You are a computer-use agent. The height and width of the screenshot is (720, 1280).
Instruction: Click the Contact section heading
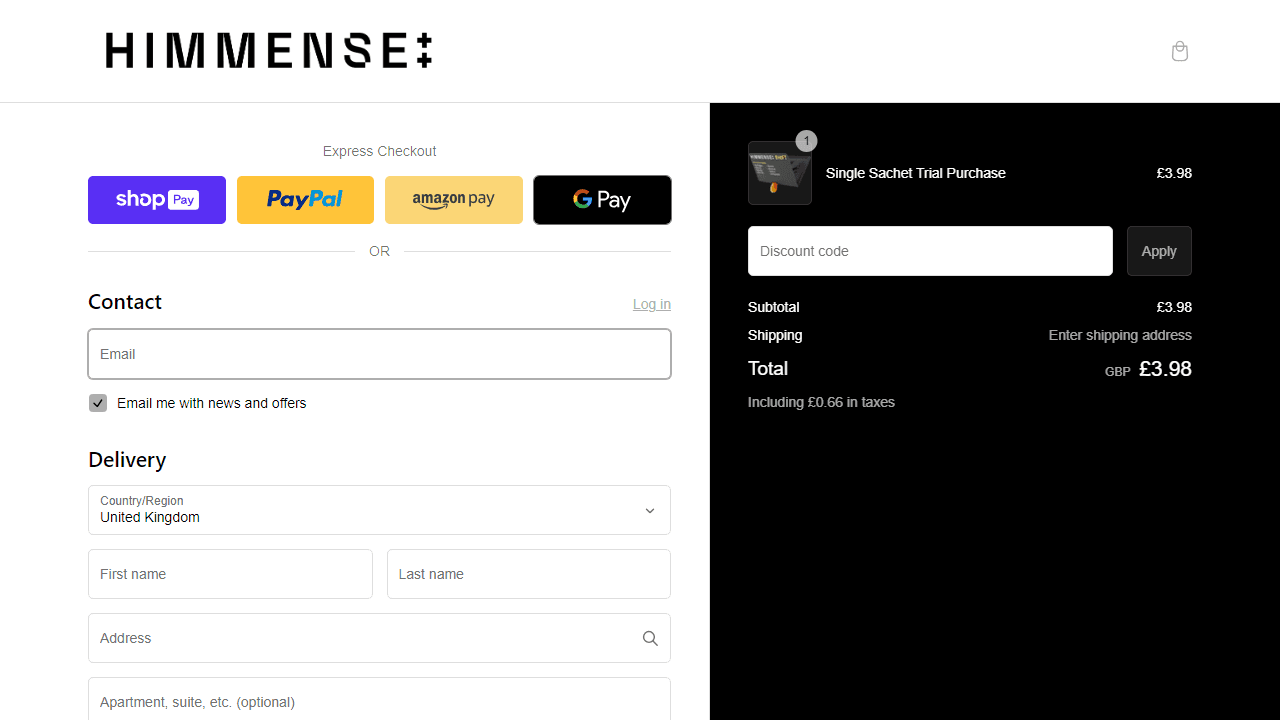pos(125,302)
